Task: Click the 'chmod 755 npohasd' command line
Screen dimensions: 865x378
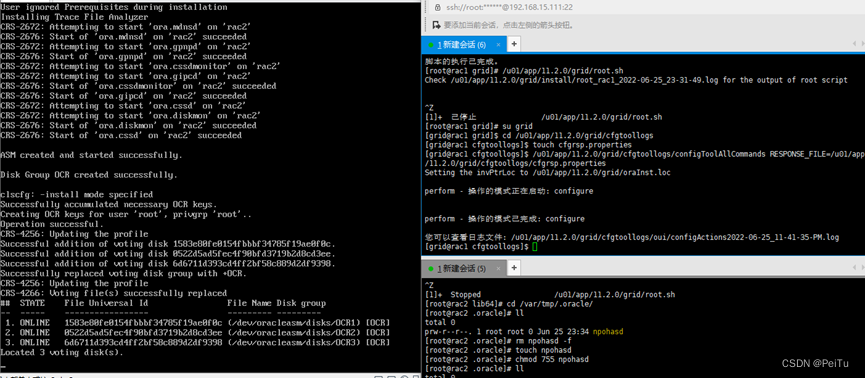Action: click(506, 359)
